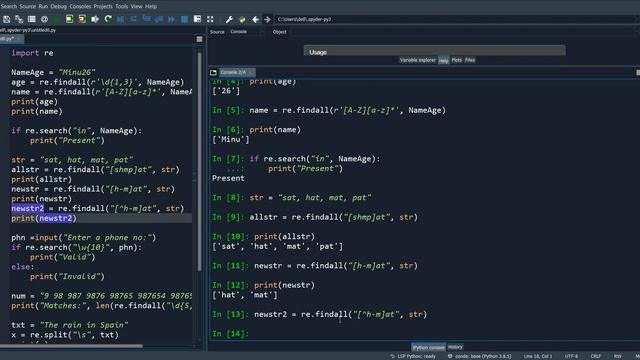
Task: Open the Run menu
Action: (43, 6)
